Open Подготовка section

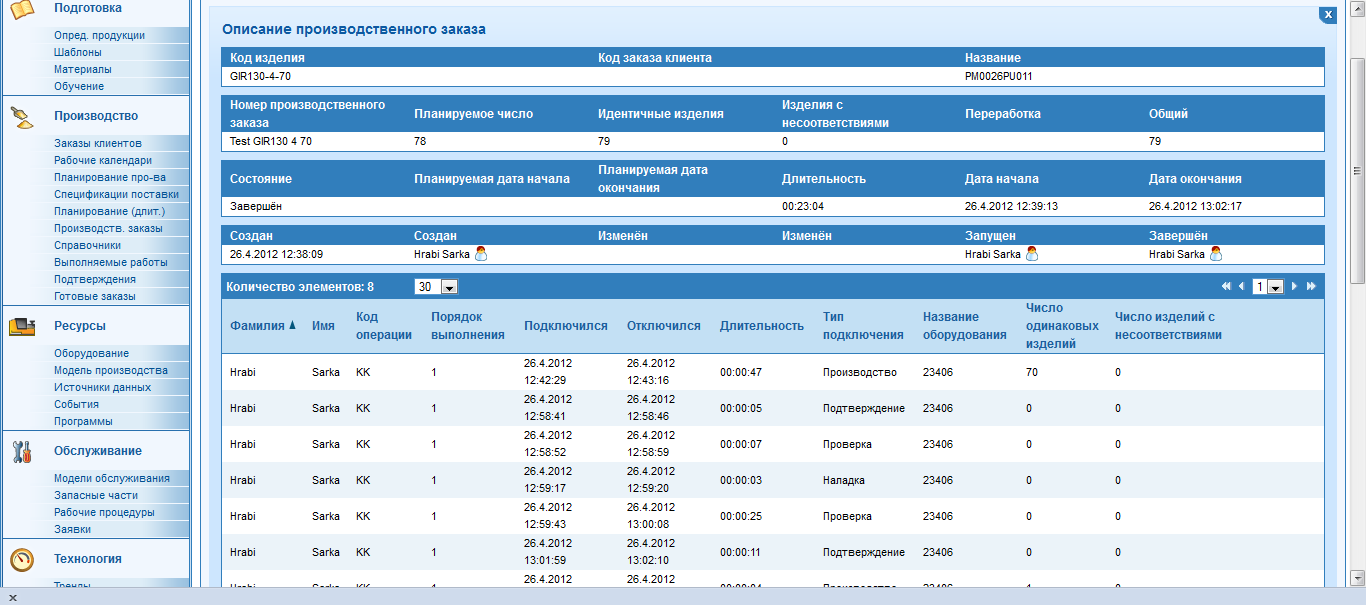tap(88, 8)
